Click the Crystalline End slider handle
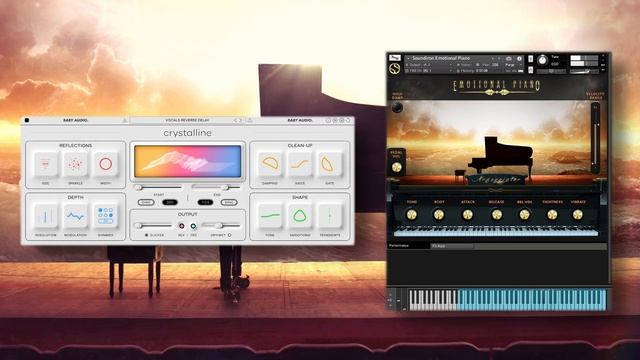The image size is (640, 360). click(x=224, y=187)
